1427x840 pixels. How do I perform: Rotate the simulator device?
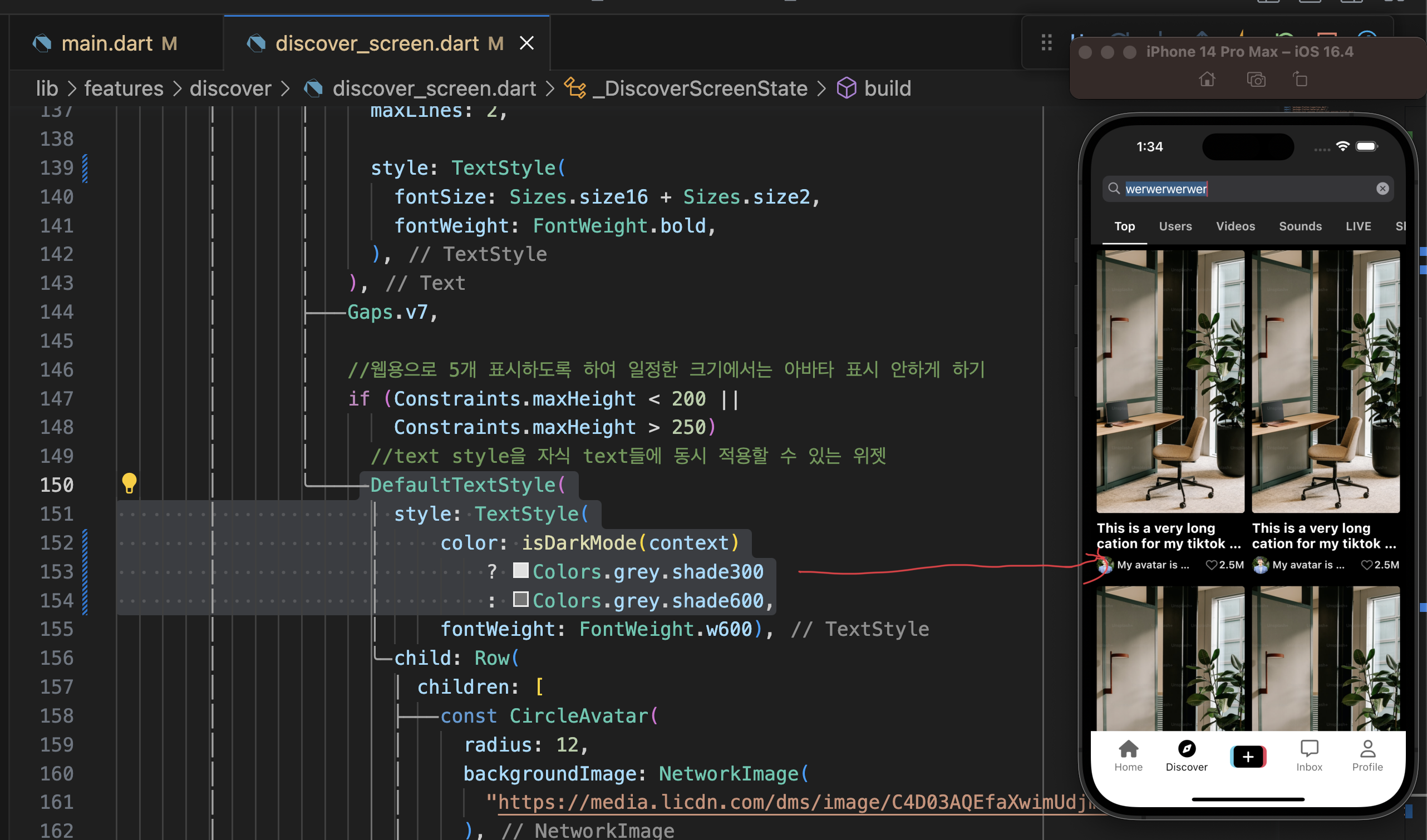click(x=1300, y=79)
